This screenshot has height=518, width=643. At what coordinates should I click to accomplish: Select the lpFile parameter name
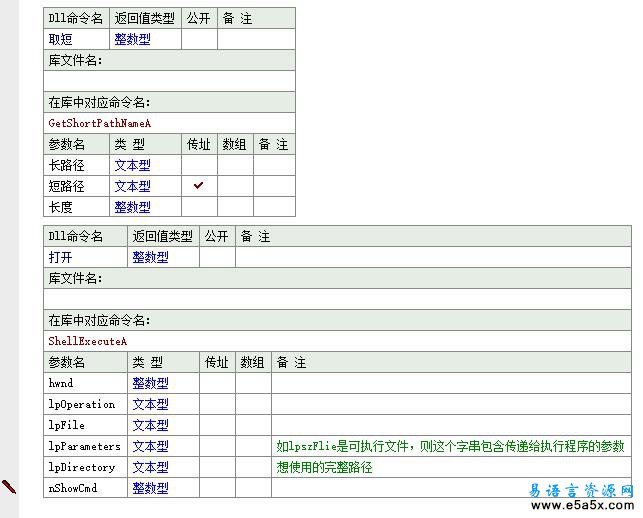(66, 425)
